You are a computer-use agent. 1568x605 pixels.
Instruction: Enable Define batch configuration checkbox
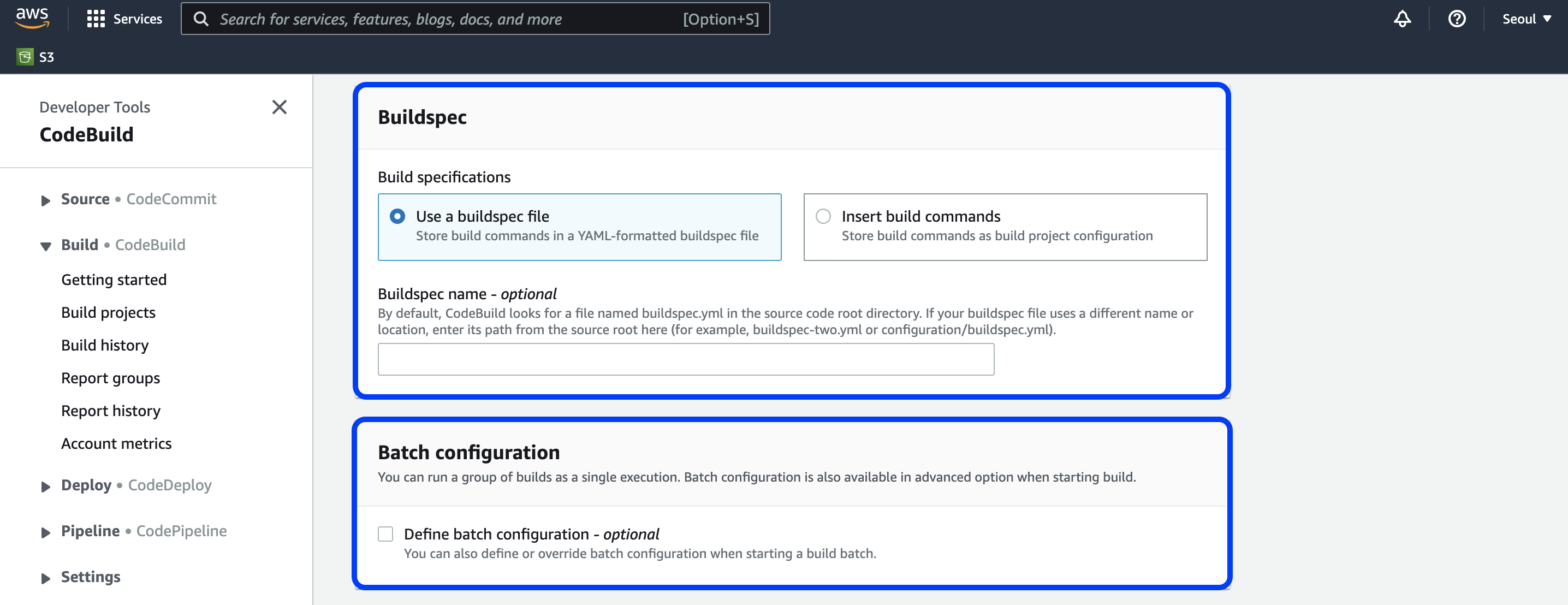pyautogui.click(x=385, y=534)
